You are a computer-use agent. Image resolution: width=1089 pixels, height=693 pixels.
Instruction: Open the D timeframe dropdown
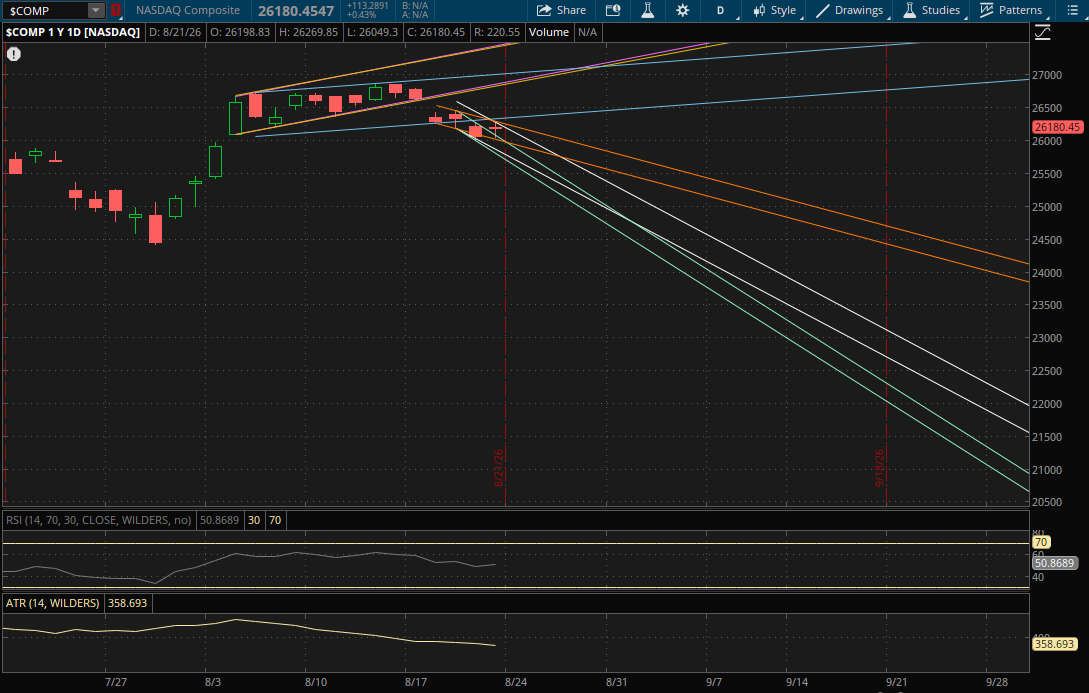(722, 10)
